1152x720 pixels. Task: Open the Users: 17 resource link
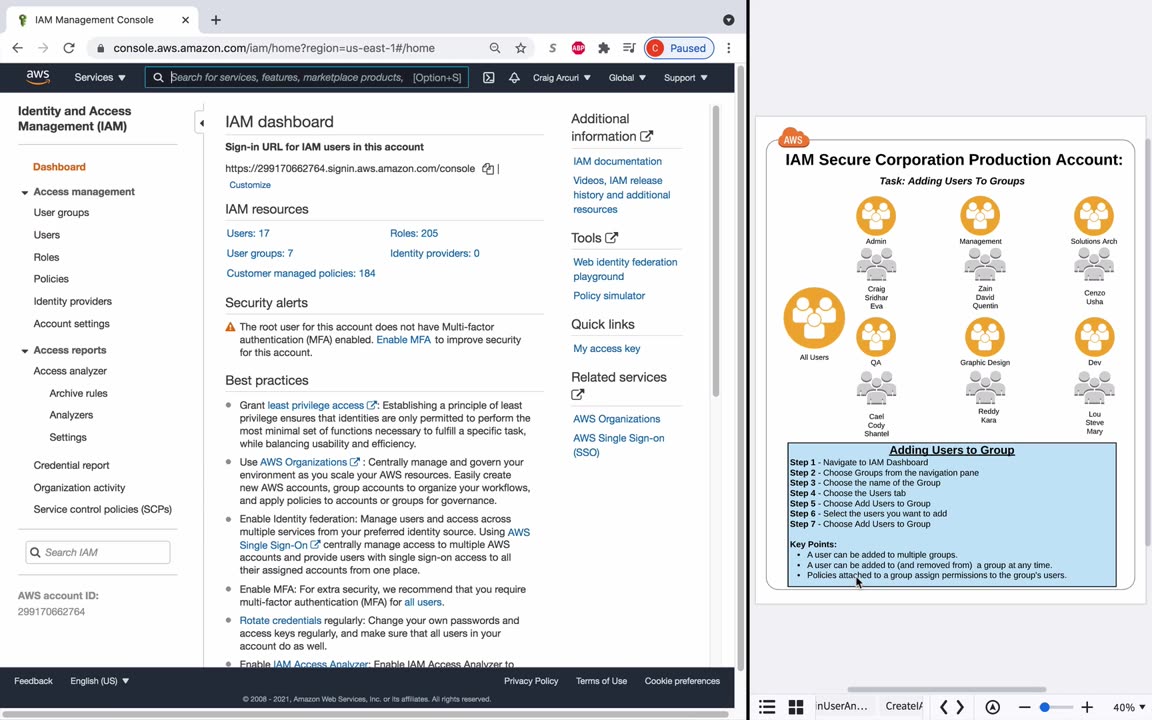tap(248, 233)
